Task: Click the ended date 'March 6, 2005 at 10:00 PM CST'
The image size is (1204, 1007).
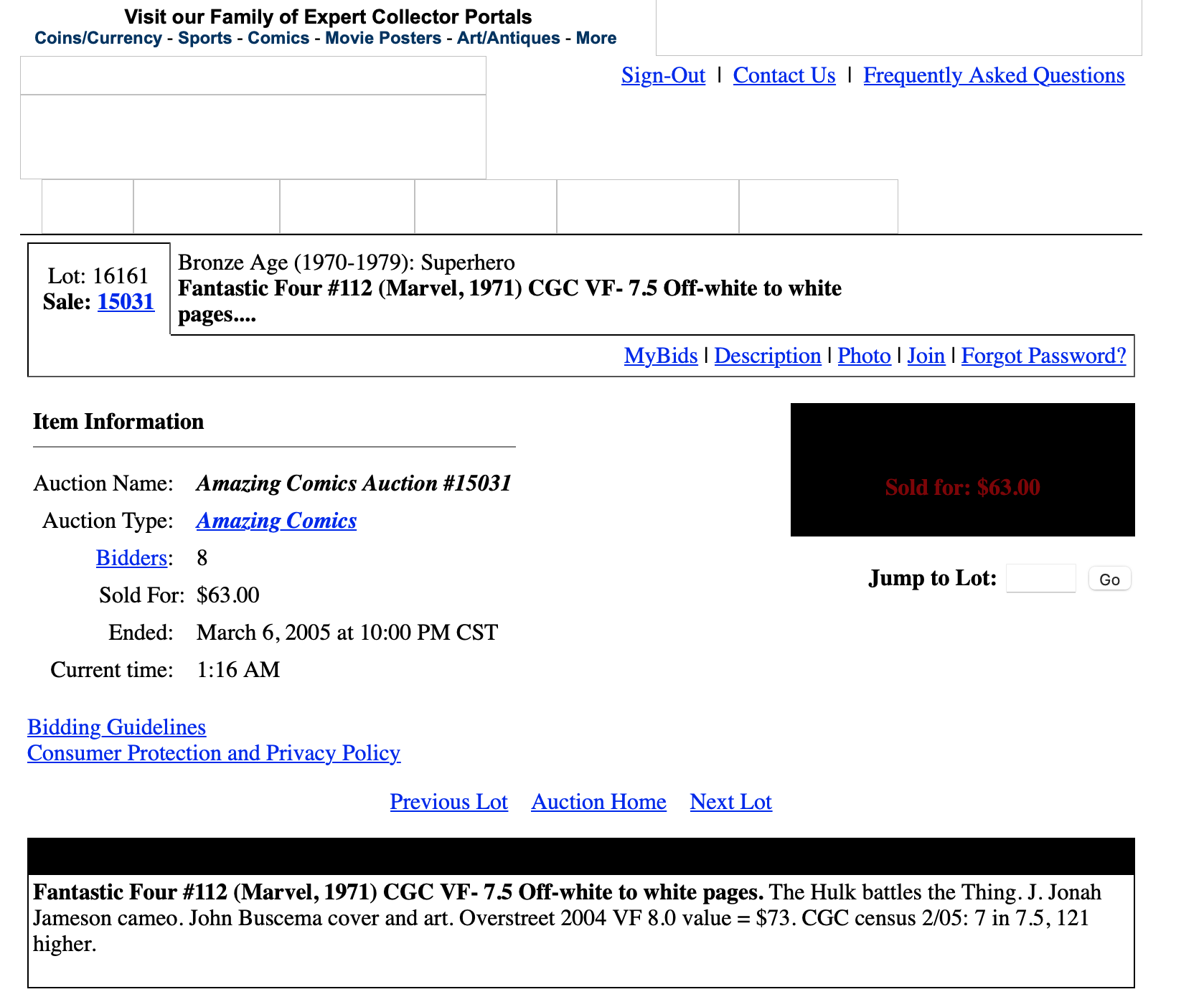Action: click(x=347, y=633)
